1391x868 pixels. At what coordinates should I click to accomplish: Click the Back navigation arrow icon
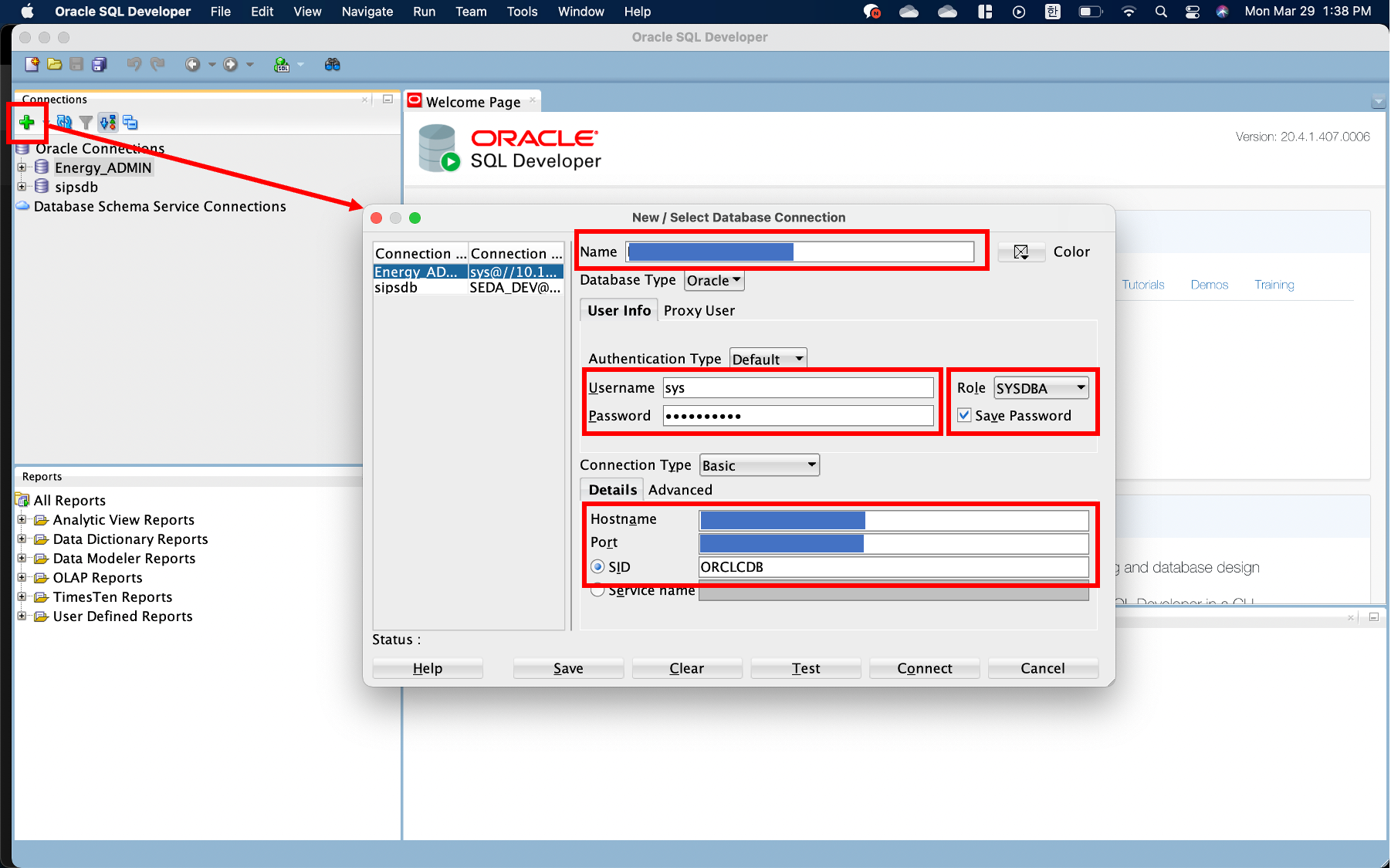click(x=192, y=65)
